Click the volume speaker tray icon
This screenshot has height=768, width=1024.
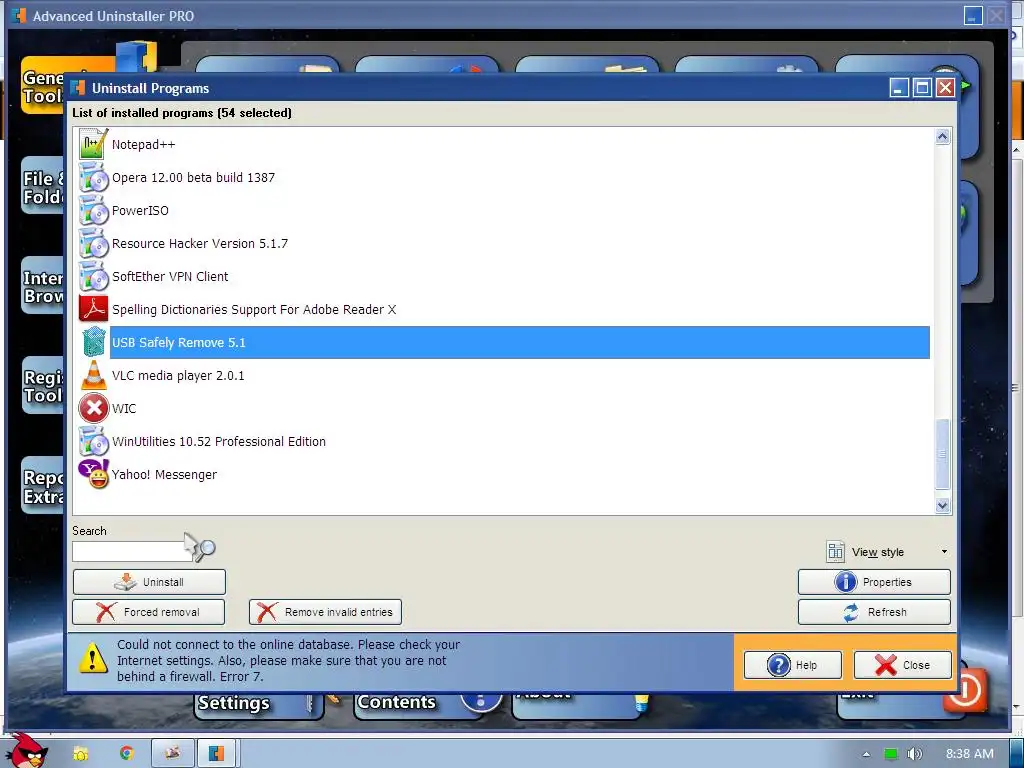pyautogui.click(x=914, y=754)
